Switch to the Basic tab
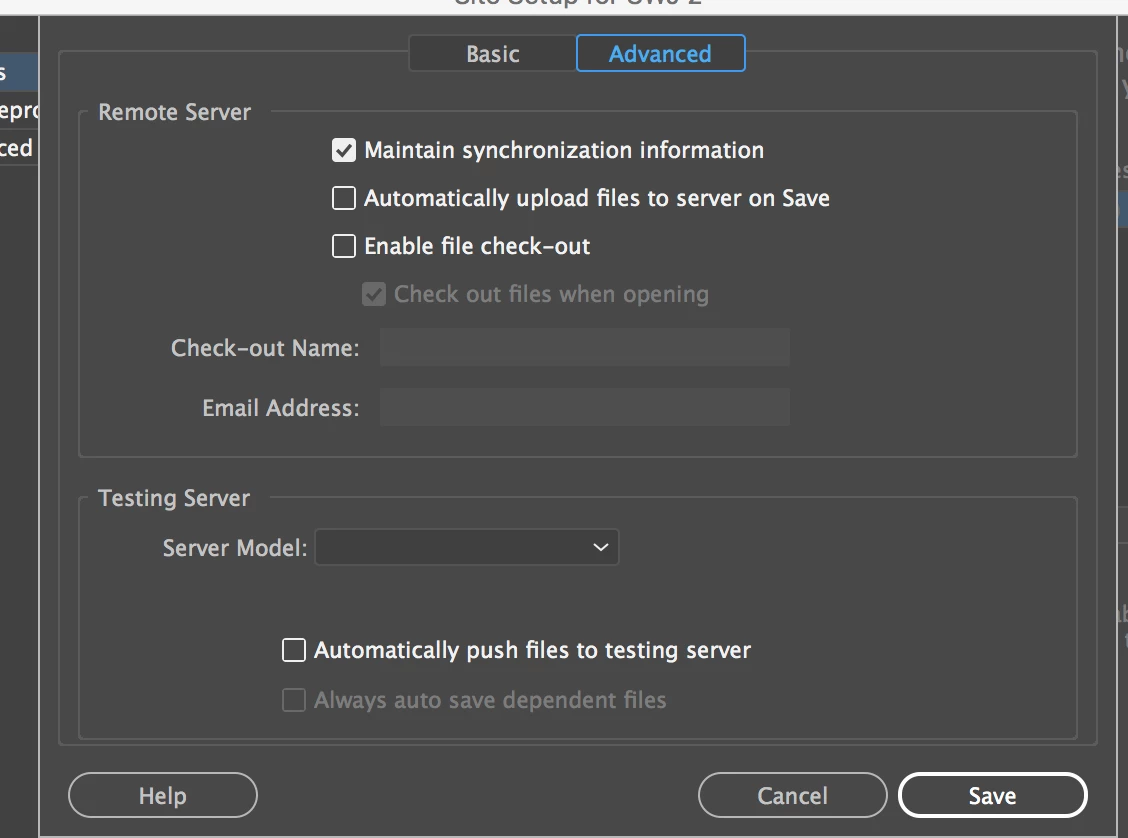This screenshot has height=838, width=1128. [x=493, y=53]
